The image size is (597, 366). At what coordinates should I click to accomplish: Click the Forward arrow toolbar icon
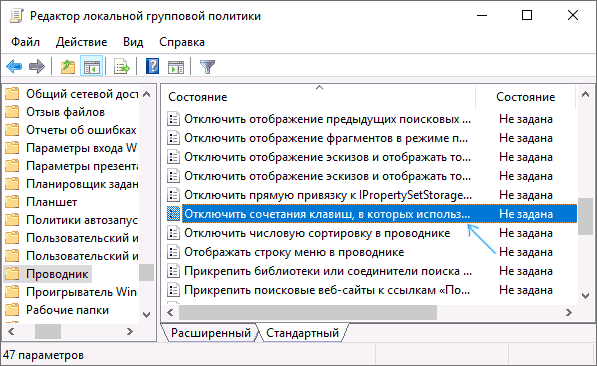pyautogui.click(x=37, y=67)
